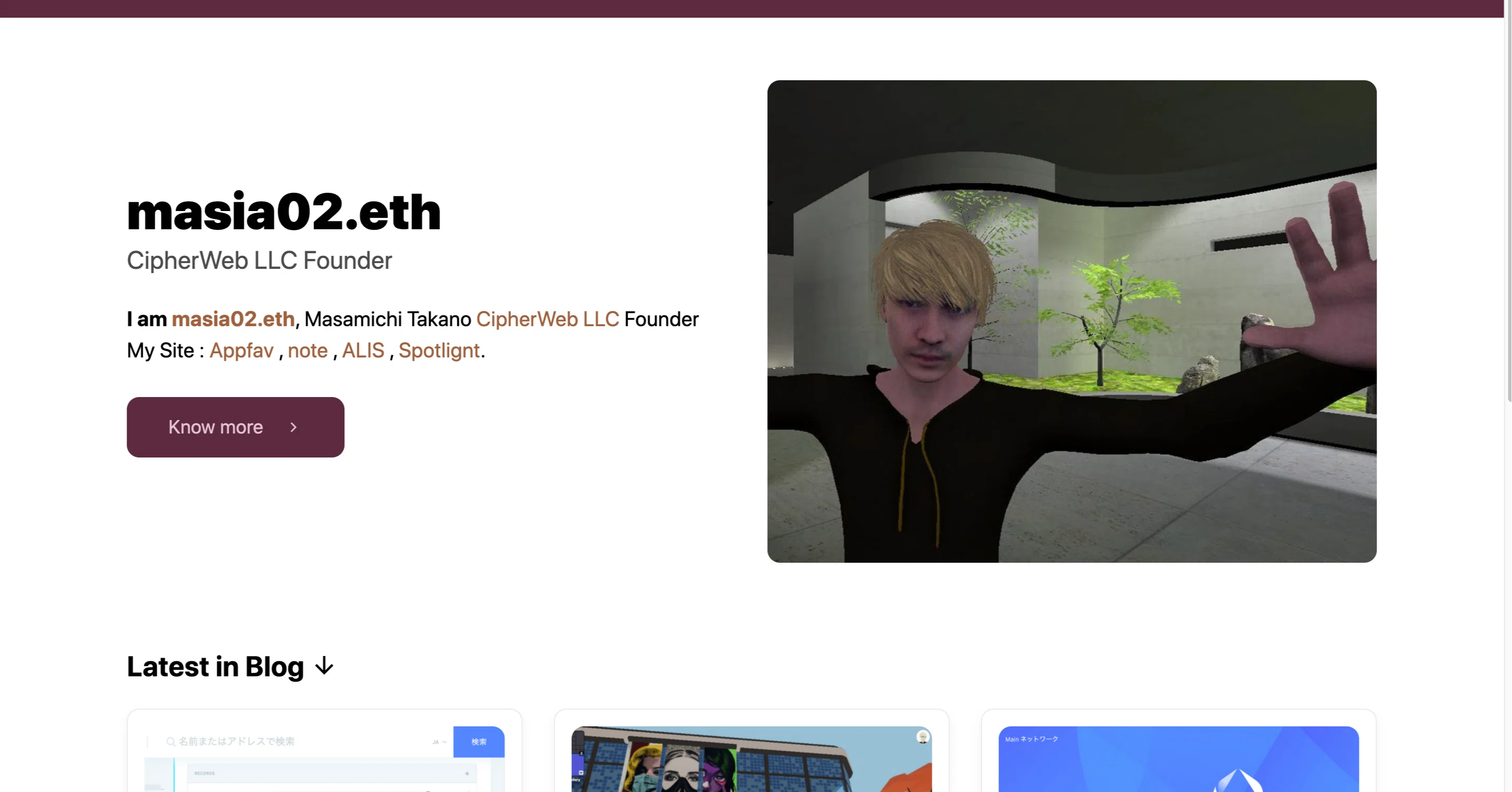
Task: Click the chevron arrow inside Know more
Action: [293, 427]
